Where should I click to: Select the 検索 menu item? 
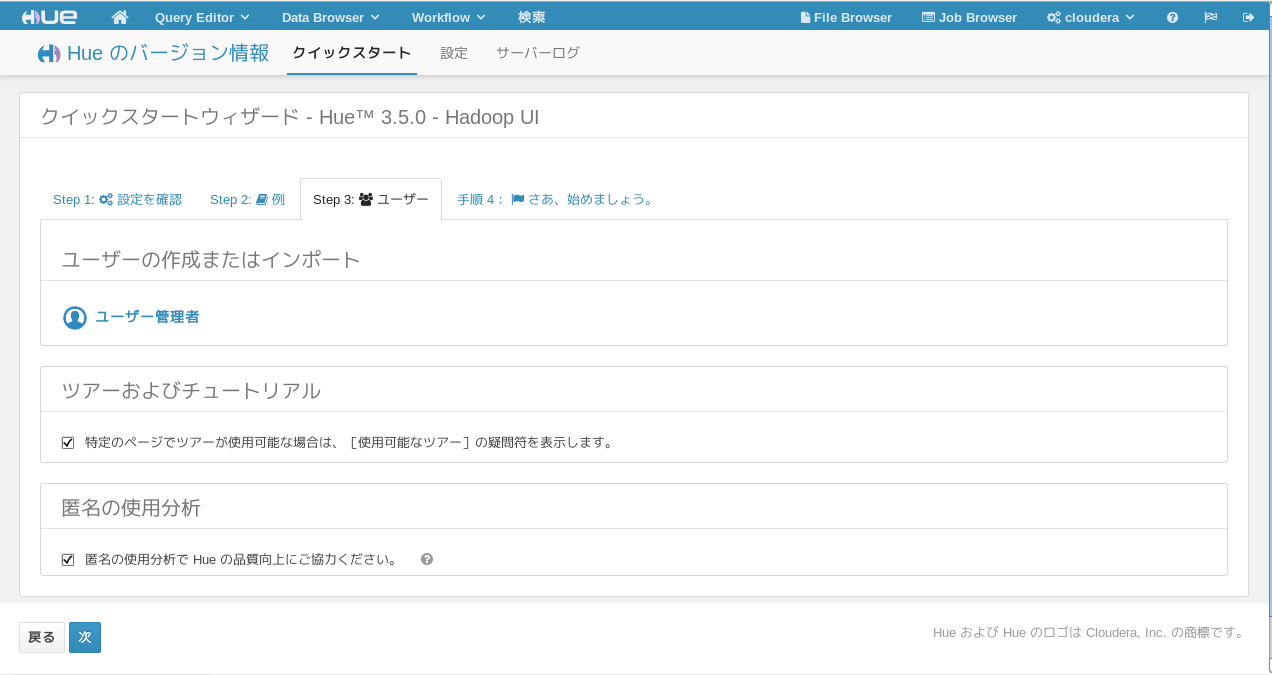[x=532, y=17]
